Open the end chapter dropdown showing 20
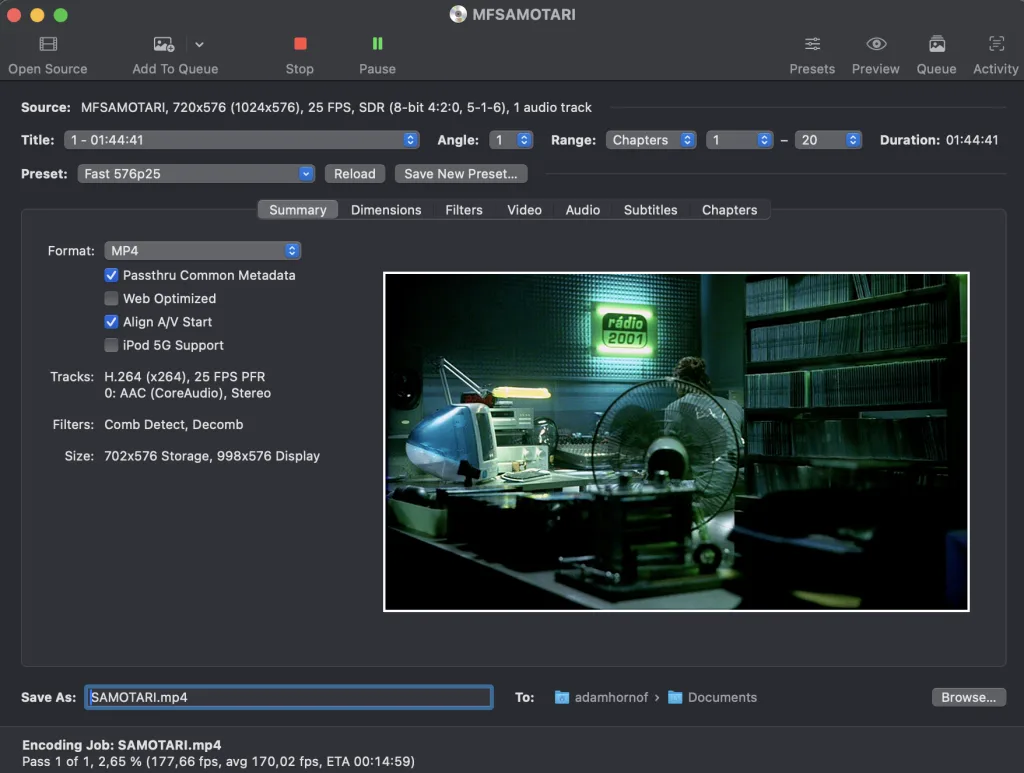The height and width of the screenshot is (773, 1024). [x=828, y=140]
